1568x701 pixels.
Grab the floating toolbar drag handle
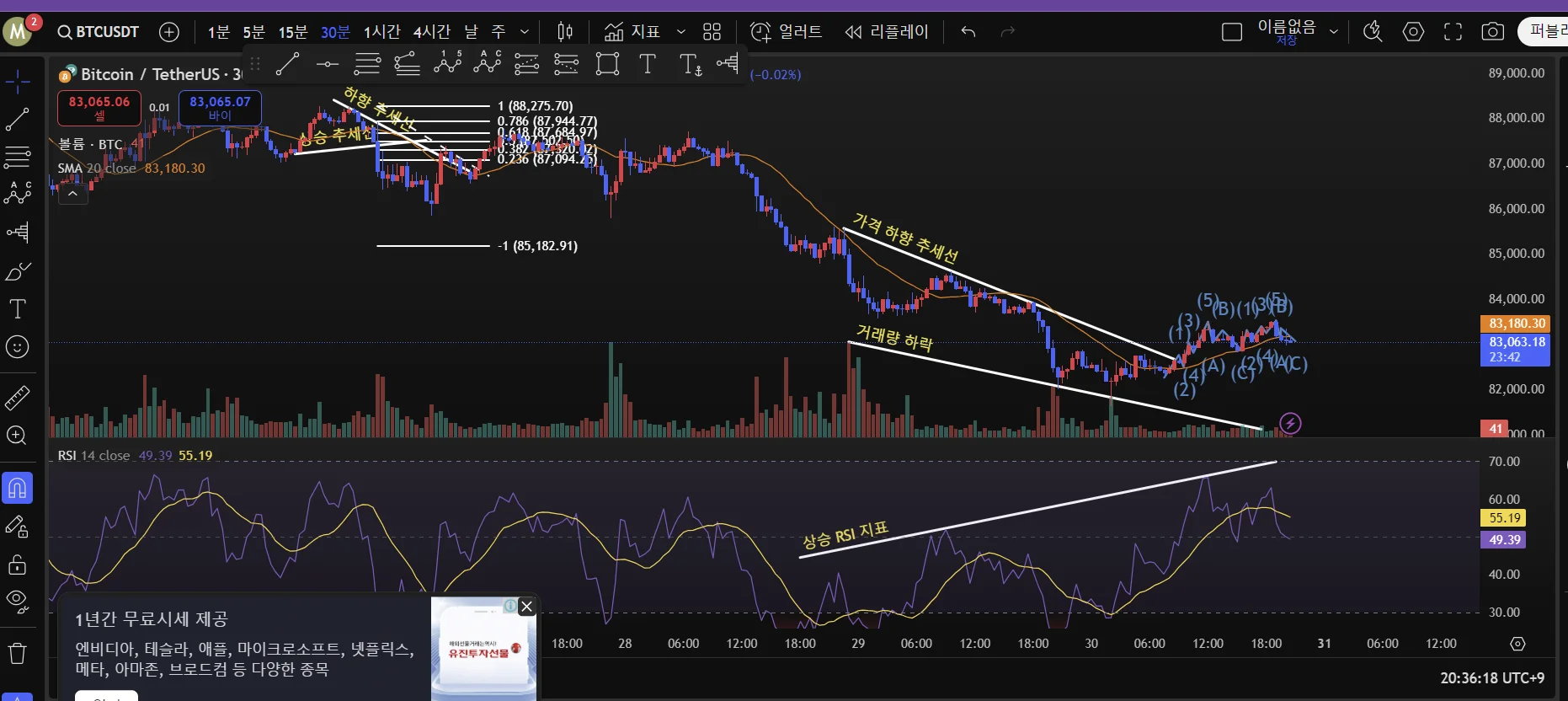click(255, 64)
